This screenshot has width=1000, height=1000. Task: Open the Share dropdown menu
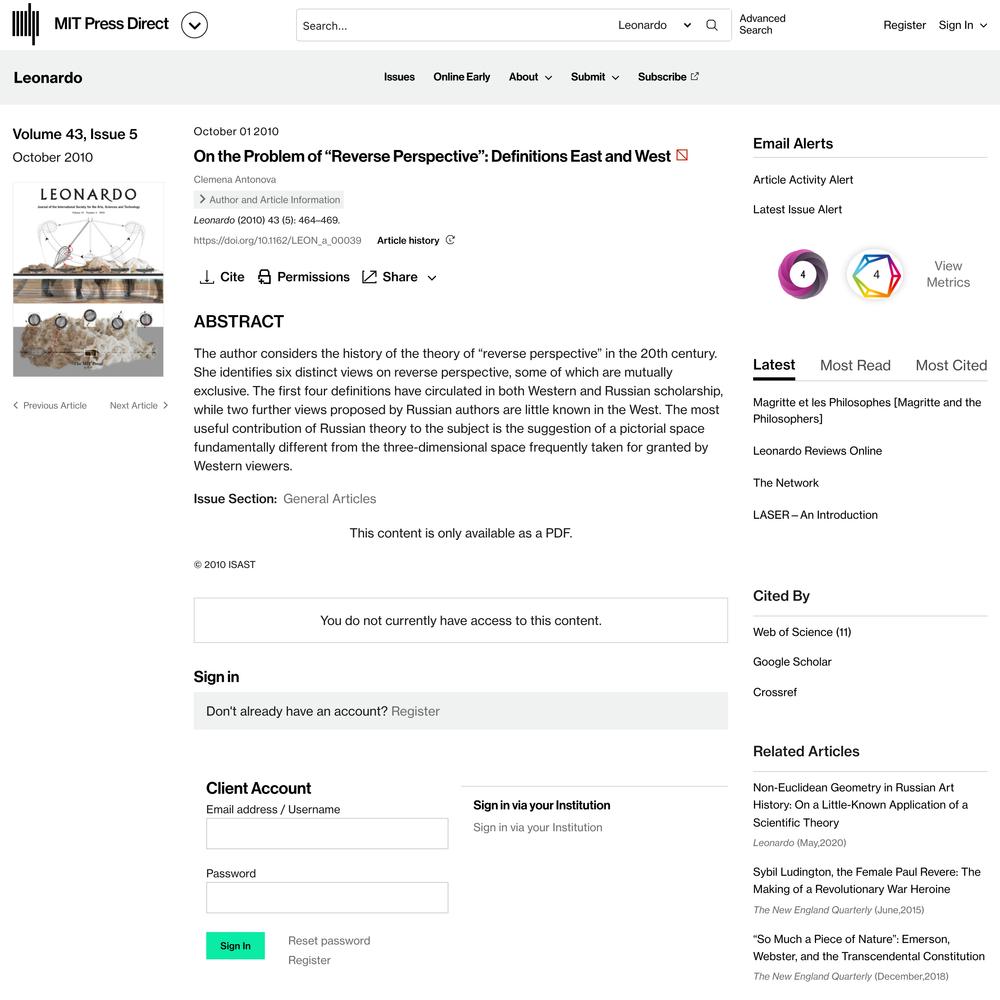[399, 277]
